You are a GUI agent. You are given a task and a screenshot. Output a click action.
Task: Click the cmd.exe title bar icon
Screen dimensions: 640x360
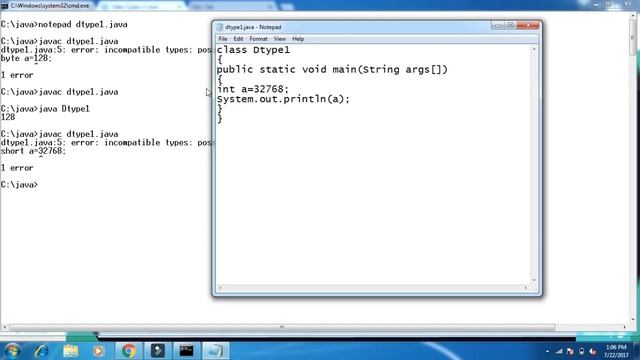(x=4, y=6)
